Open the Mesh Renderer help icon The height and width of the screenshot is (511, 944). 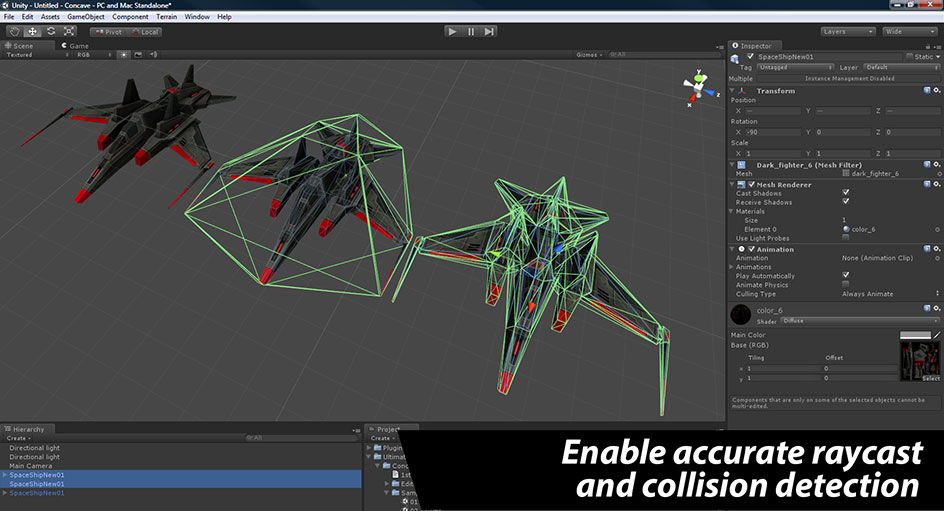pos(927,184)
